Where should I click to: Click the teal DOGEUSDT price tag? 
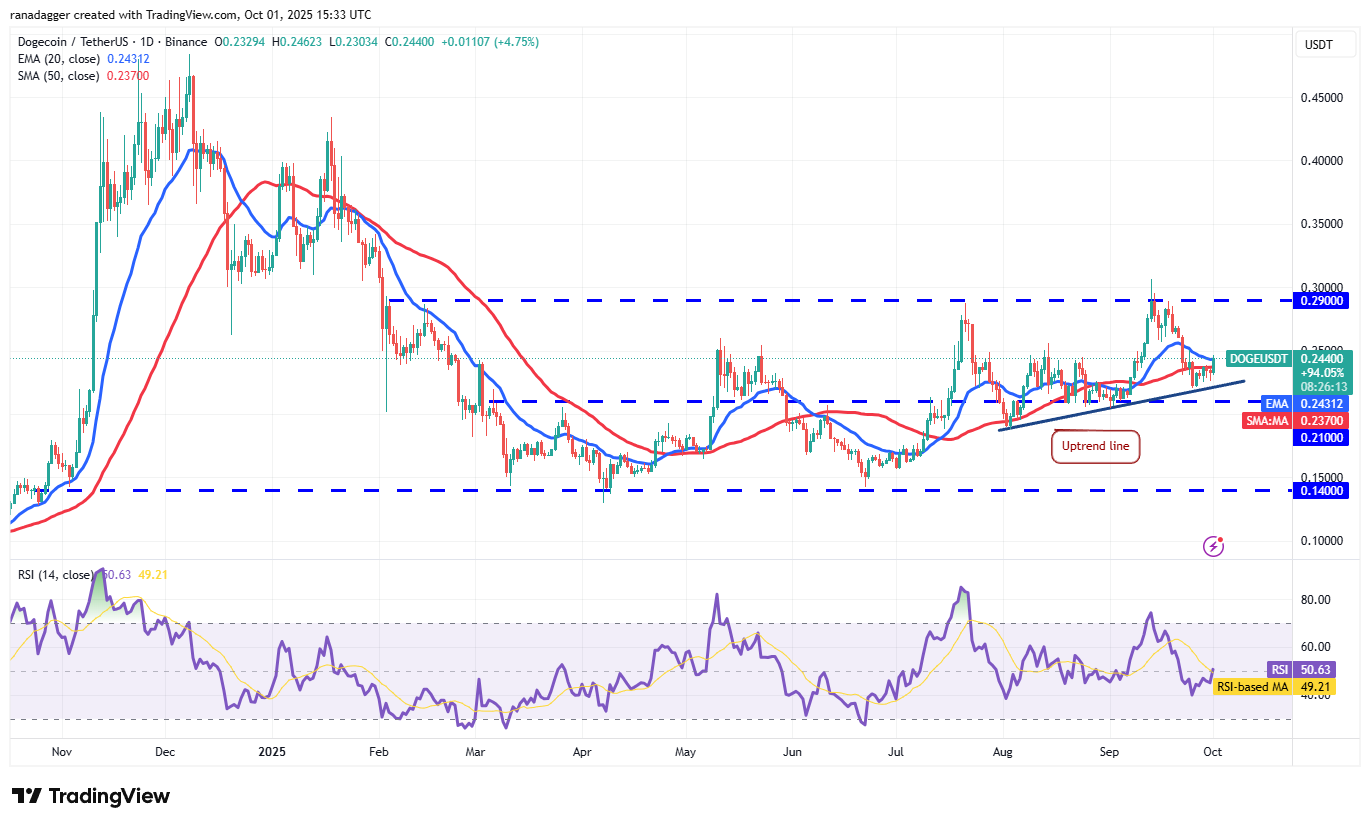pos(1259,357)
